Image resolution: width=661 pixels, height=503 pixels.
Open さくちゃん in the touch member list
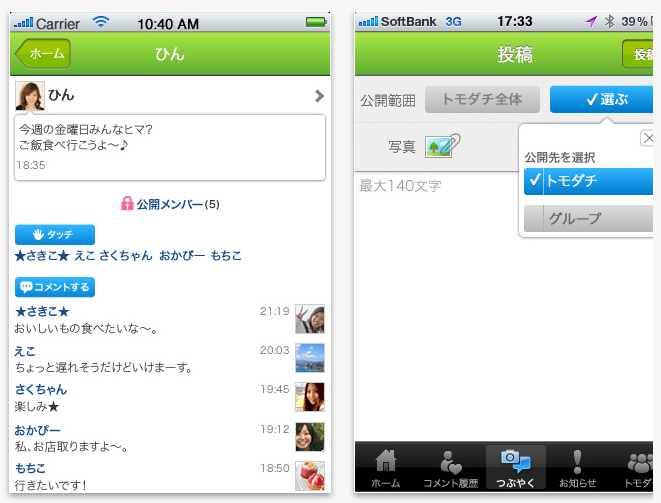(126, 256)
